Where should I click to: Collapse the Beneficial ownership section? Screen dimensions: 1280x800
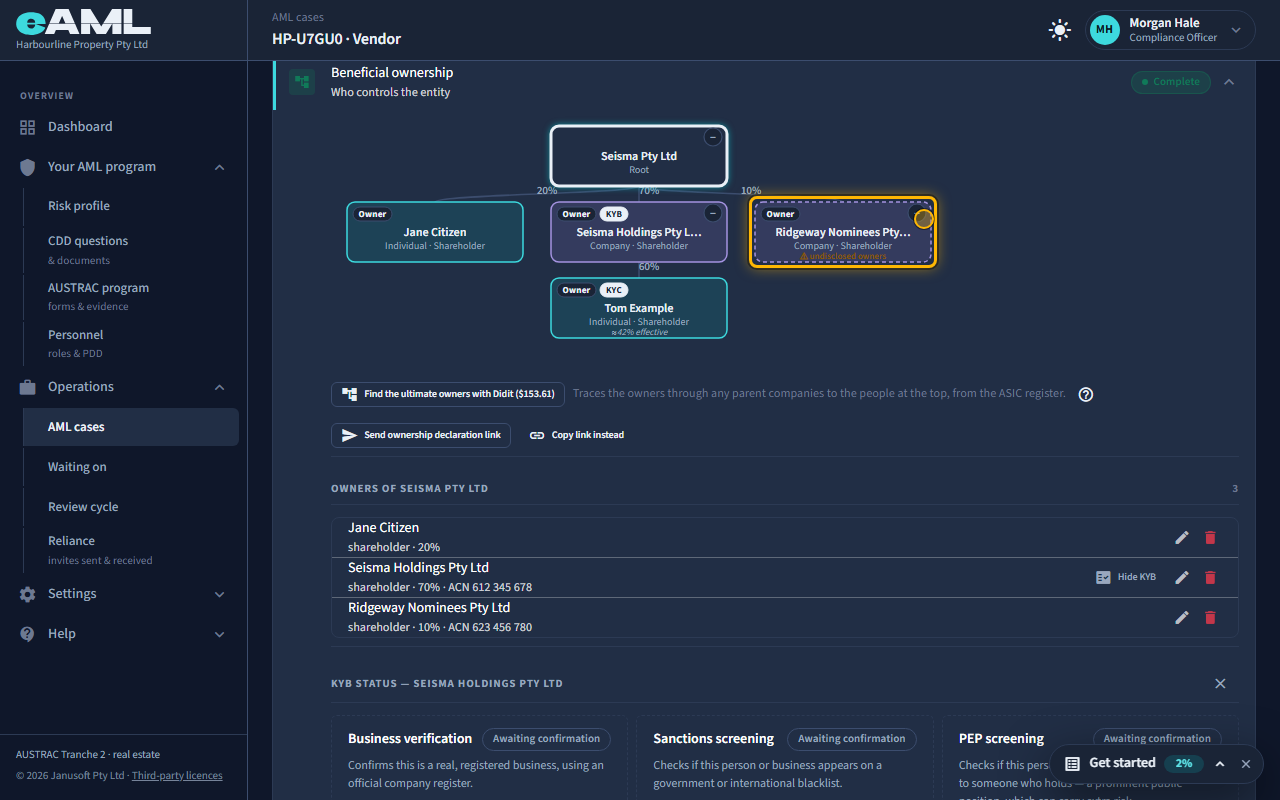click(x=1229, y=82)
